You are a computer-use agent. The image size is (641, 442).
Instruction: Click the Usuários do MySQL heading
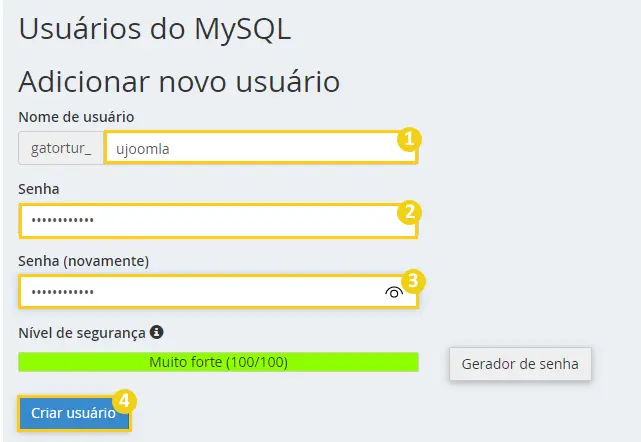[155, 29]
